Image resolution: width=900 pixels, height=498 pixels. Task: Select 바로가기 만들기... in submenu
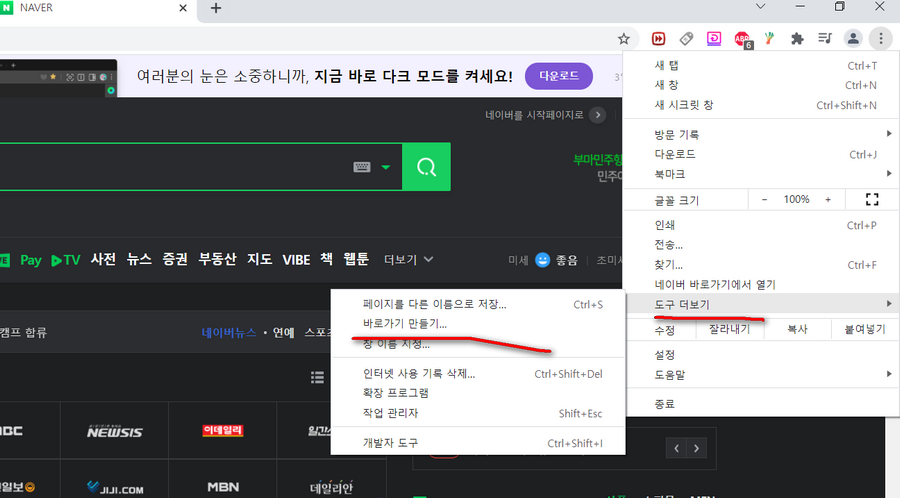[x=478, y=324]
